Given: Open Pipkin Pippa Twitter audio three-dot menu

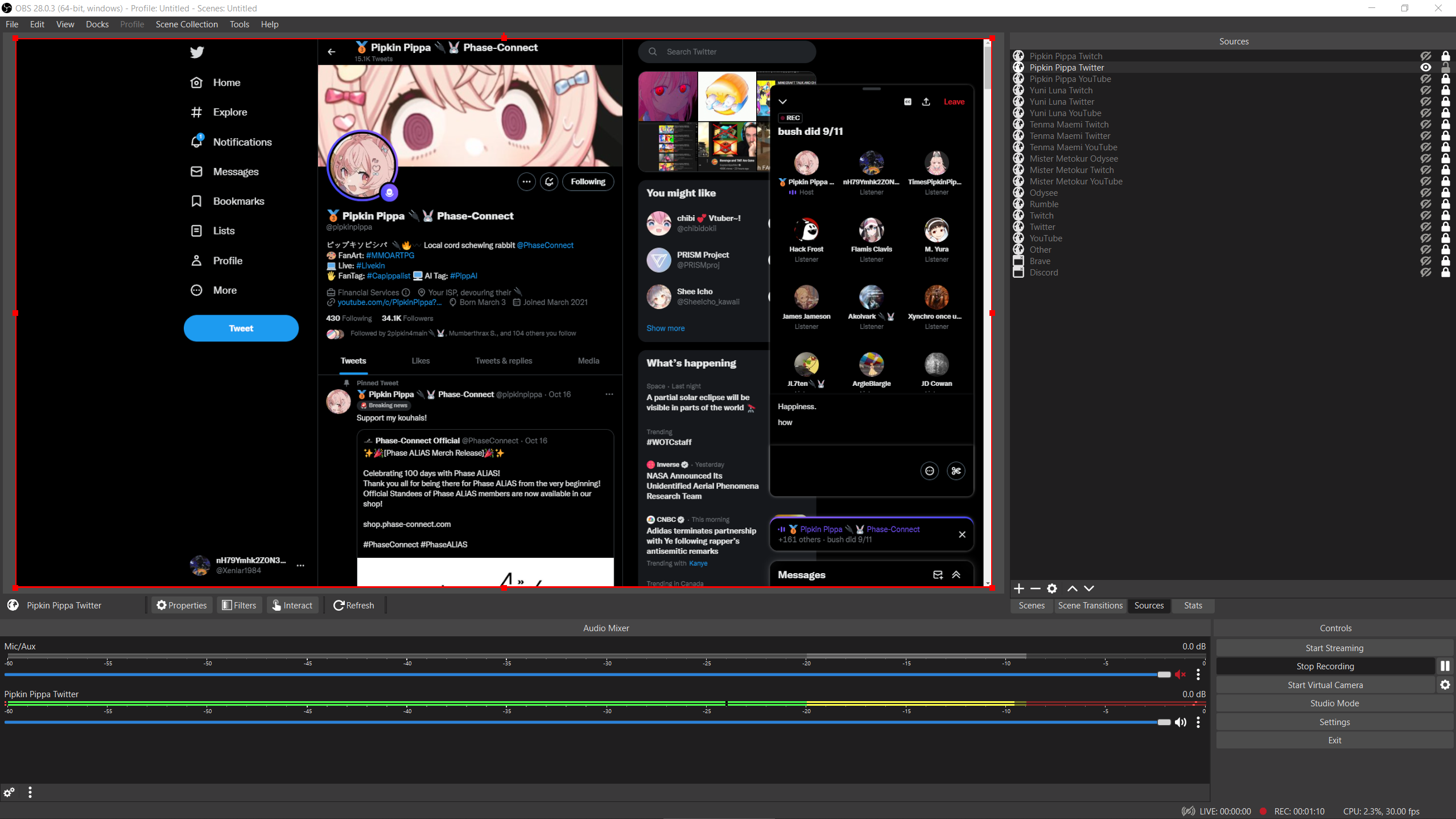Looking at the screenshot, I should pos(1198,722).
